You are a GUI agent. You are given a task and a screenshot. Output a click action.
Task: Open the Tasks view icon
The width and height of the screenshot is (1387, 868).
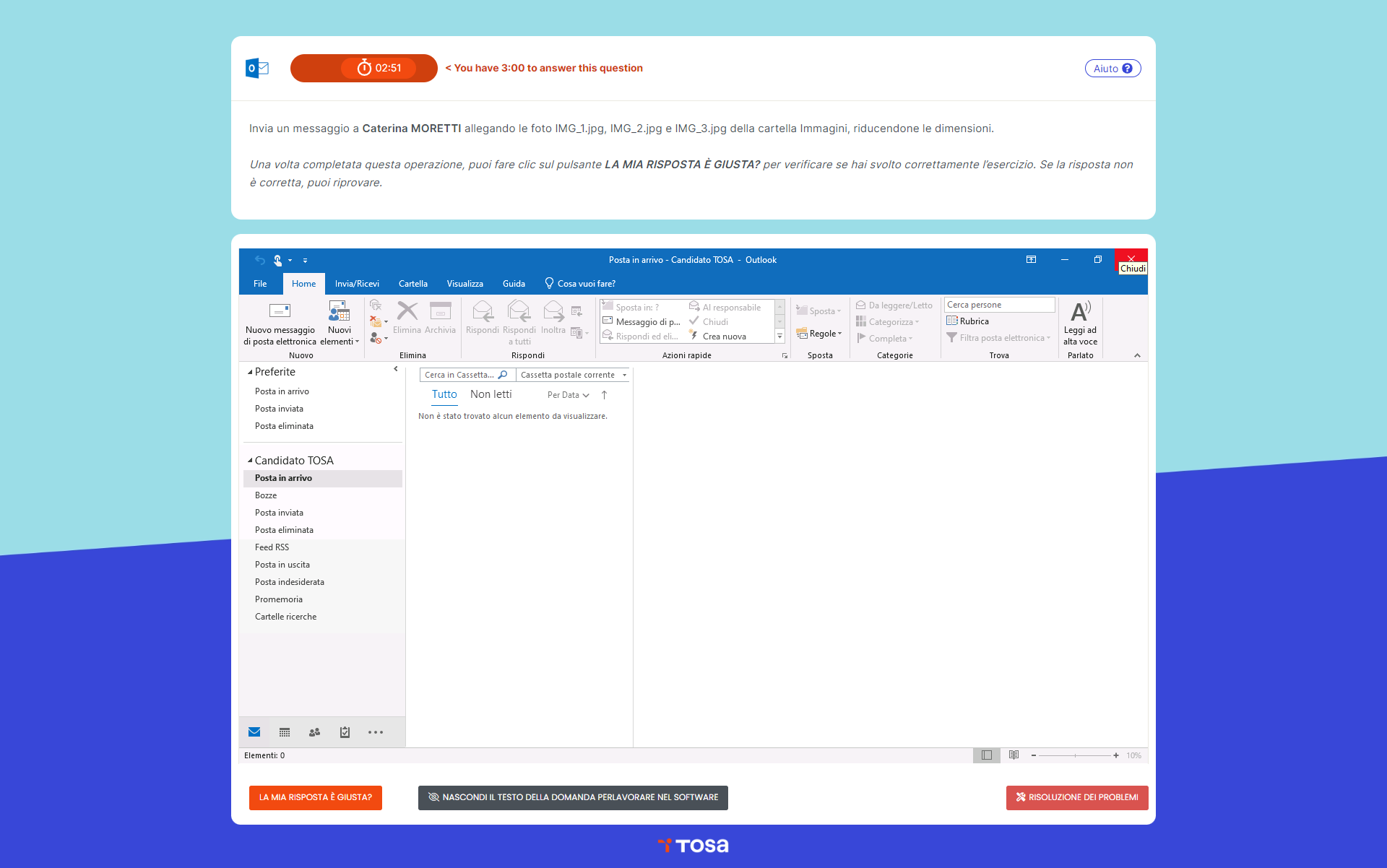(345, 732)
